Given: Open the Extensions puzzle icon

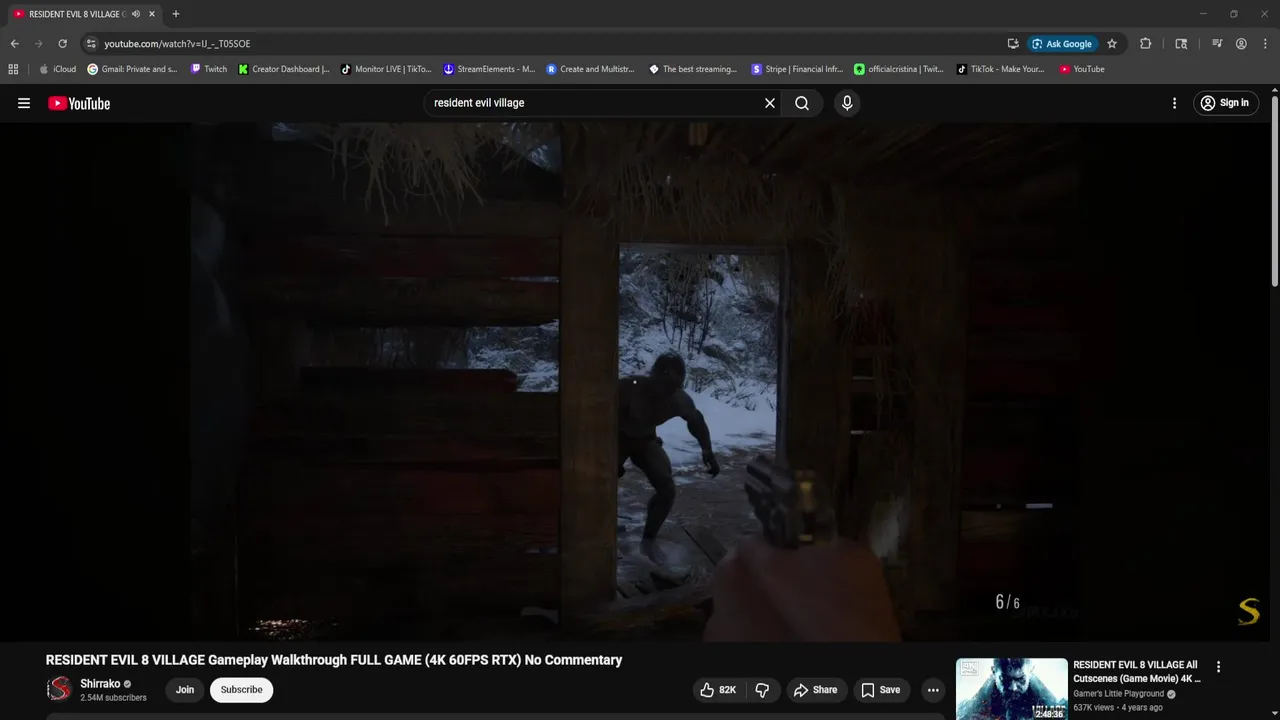Looking at the screenshot, I should point(1146,44).
